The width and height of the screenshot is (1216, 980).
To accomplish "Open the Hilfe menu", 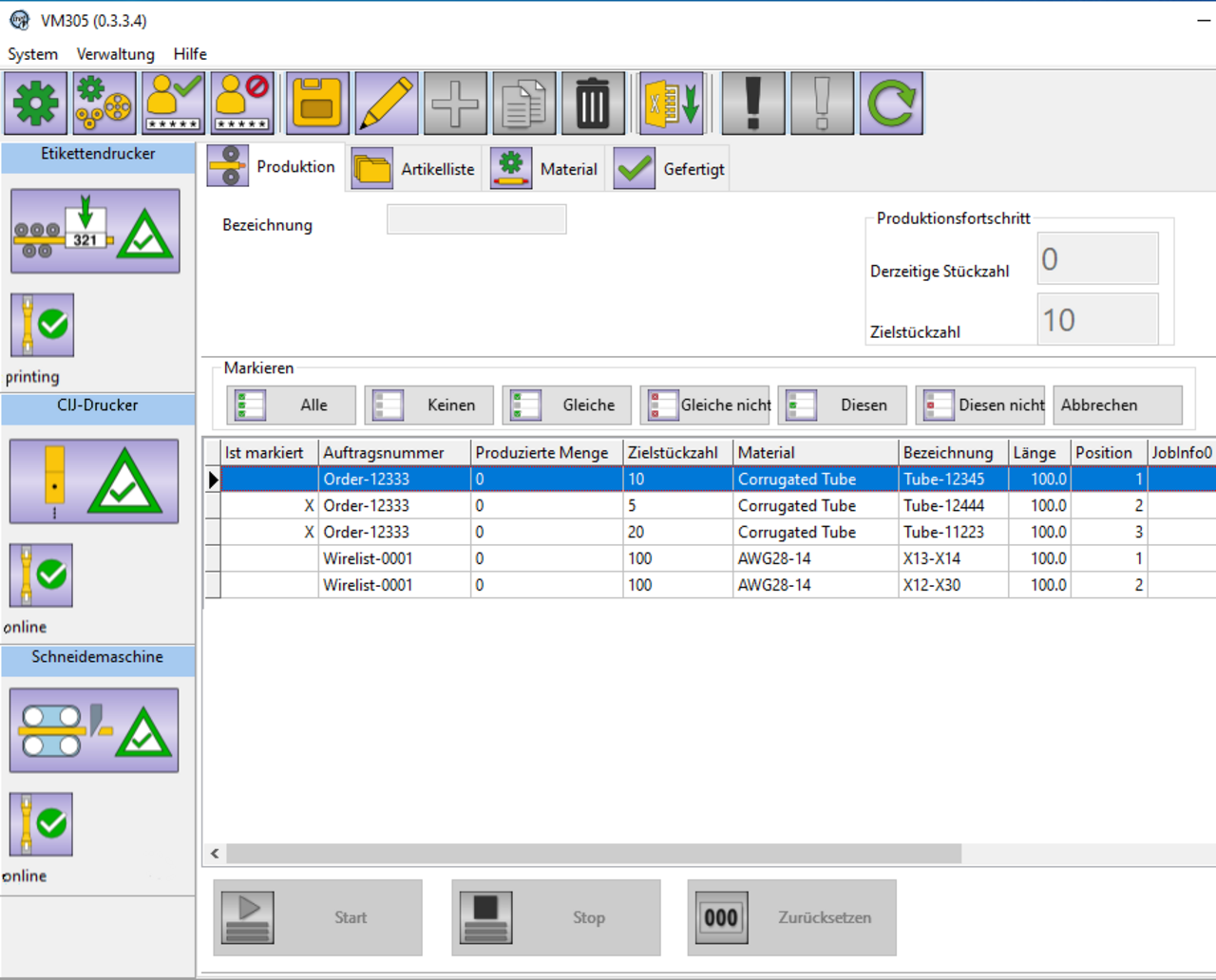I will point(190,54).
